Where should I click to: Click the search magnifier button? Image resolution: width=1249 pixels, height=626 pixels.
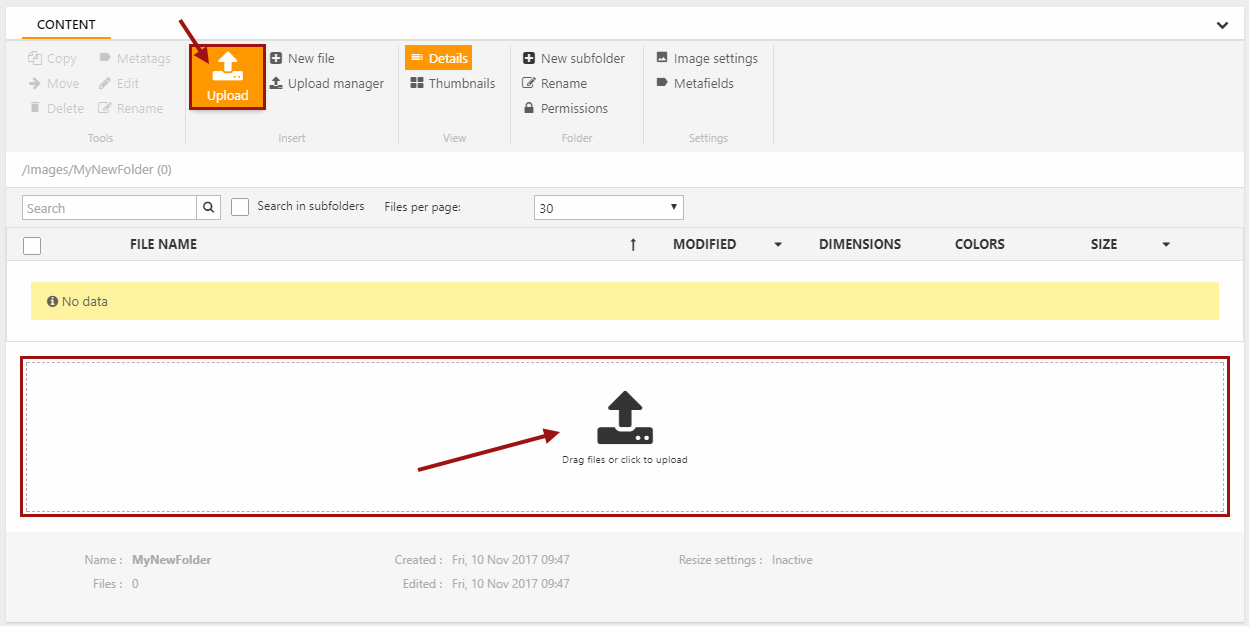pyautogui.click(x=208, y=208)
